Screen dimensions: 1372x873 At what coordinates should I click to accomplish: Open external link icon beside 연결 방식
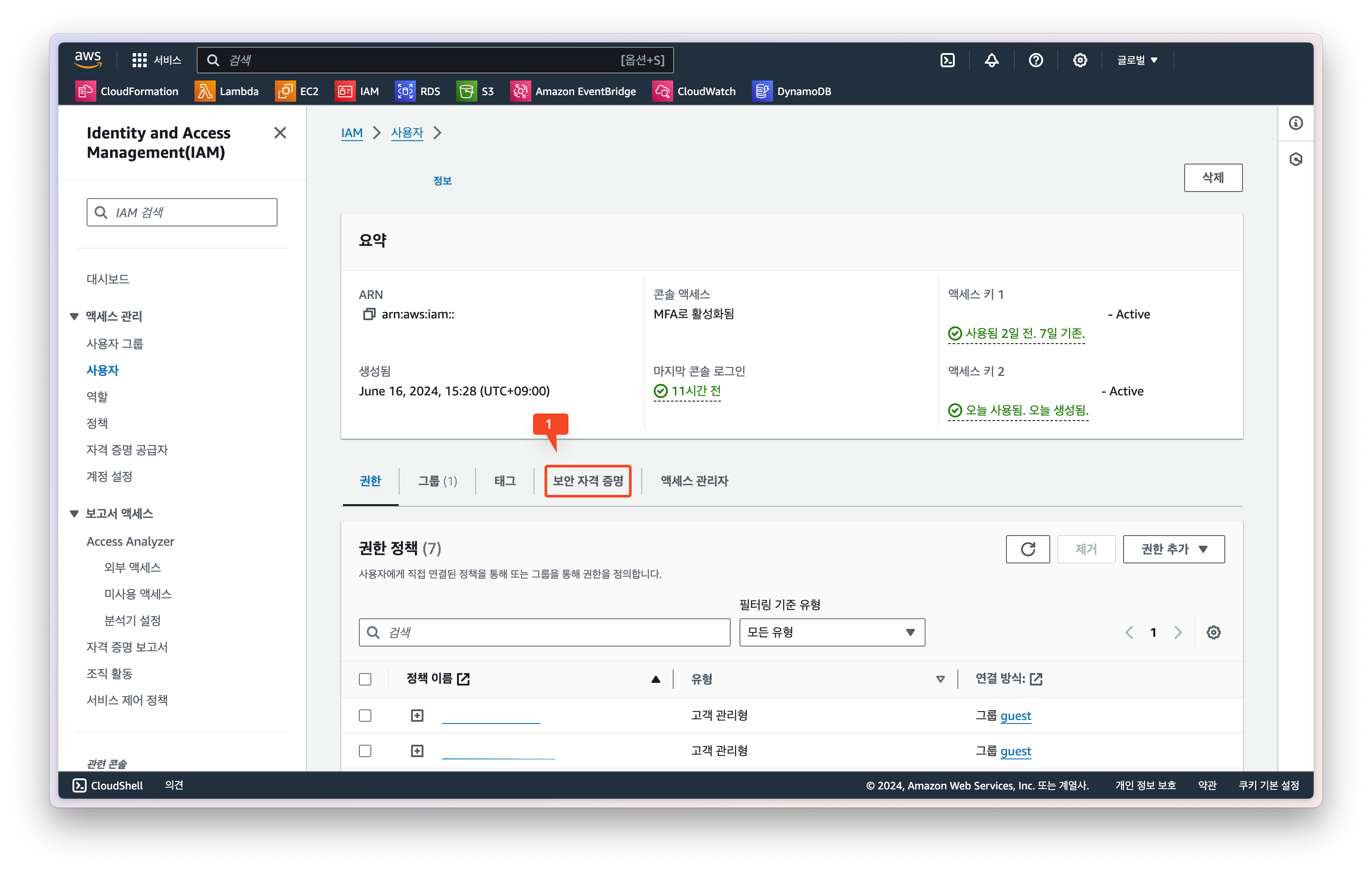click(x=1036, y=678)
